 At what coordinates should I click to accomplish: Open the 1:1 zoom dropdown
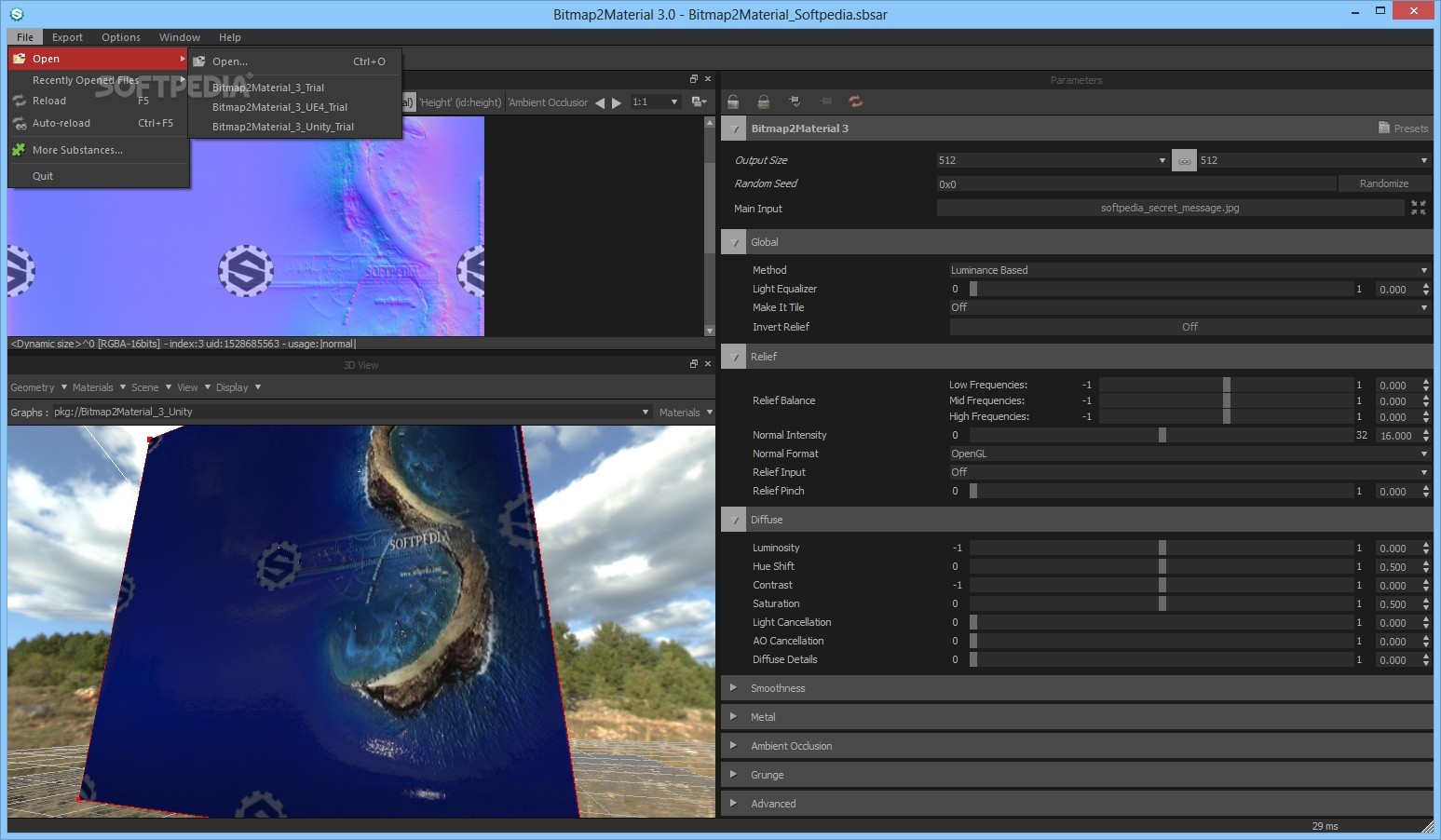[655, 102]
